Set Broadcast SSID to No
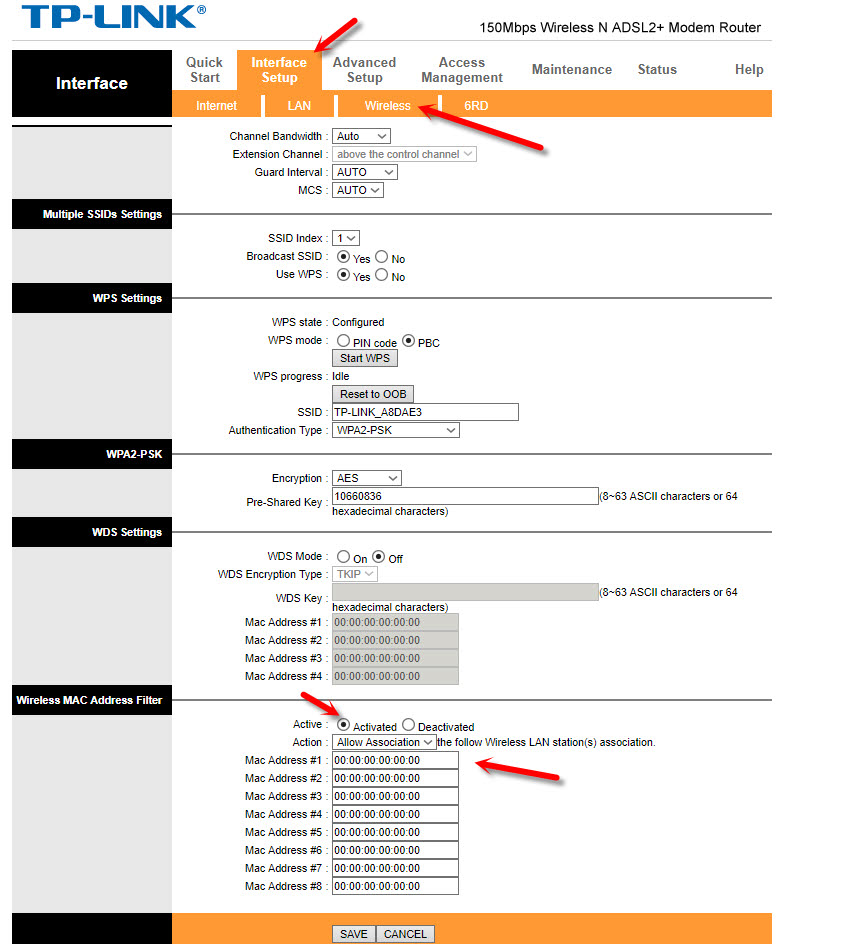859x944 pixels. [381, 258]
